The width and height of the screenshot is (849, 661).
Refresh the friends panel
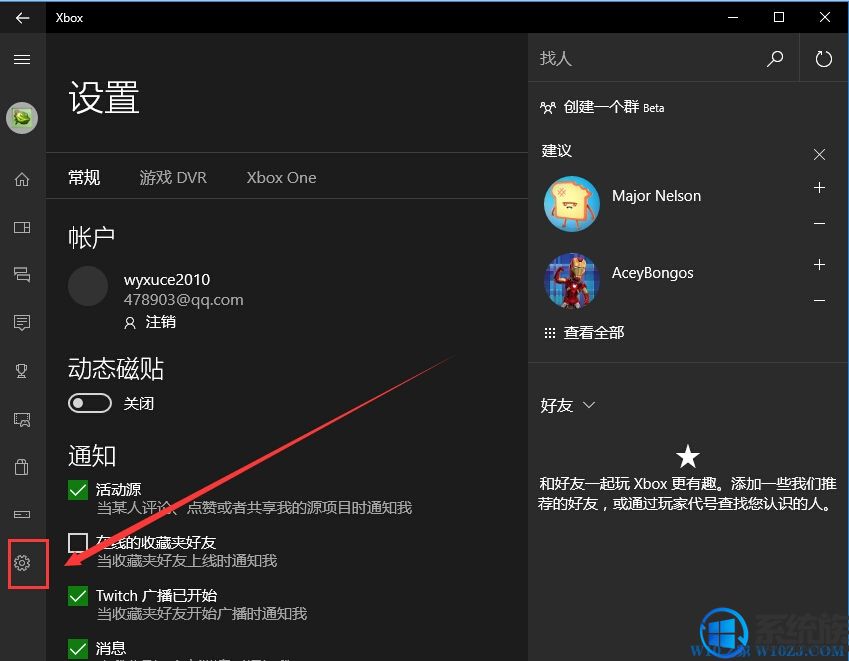(x=824, y=58)
